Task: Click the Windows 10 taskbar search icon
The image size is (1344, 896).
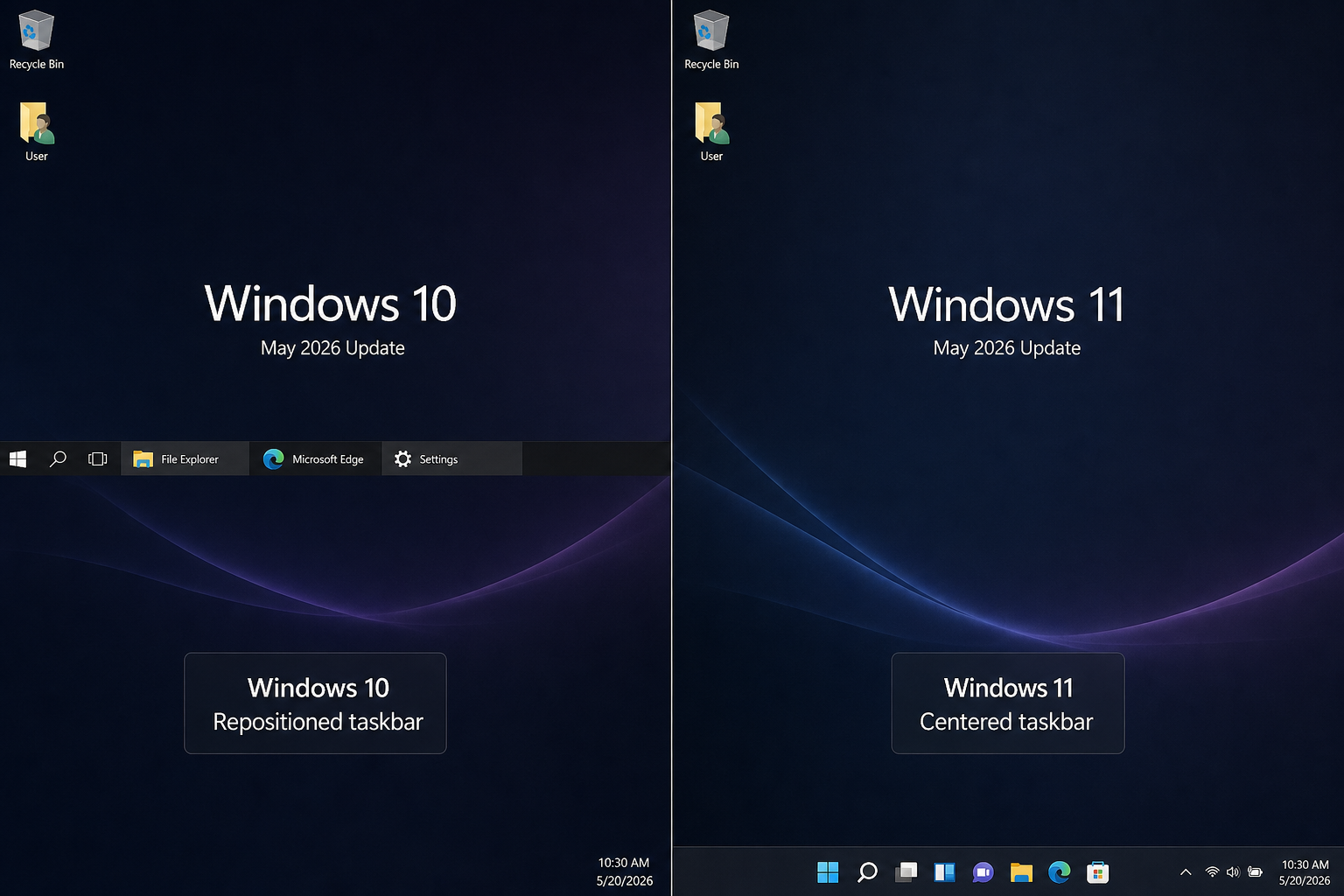Action: [58, 458]
